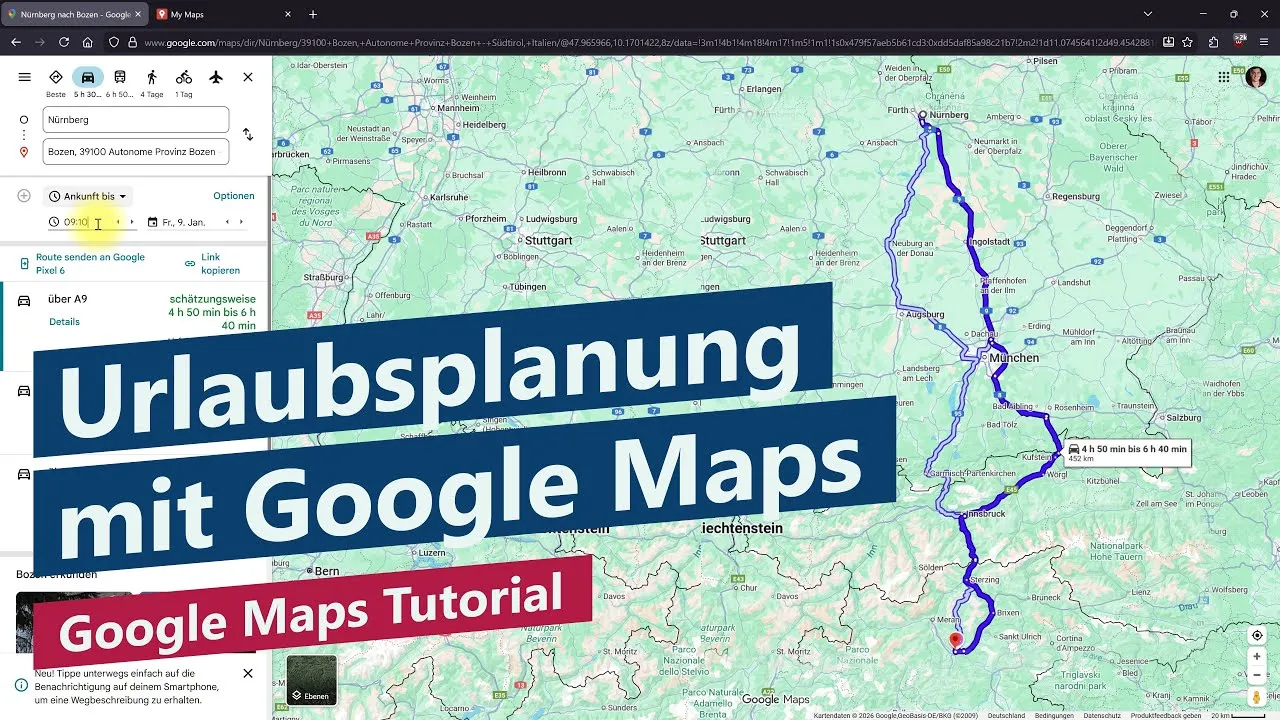Select the public transit travel mode
Image resolution: width=1280 pixels, height=720 pixels.
click(120, 77)
